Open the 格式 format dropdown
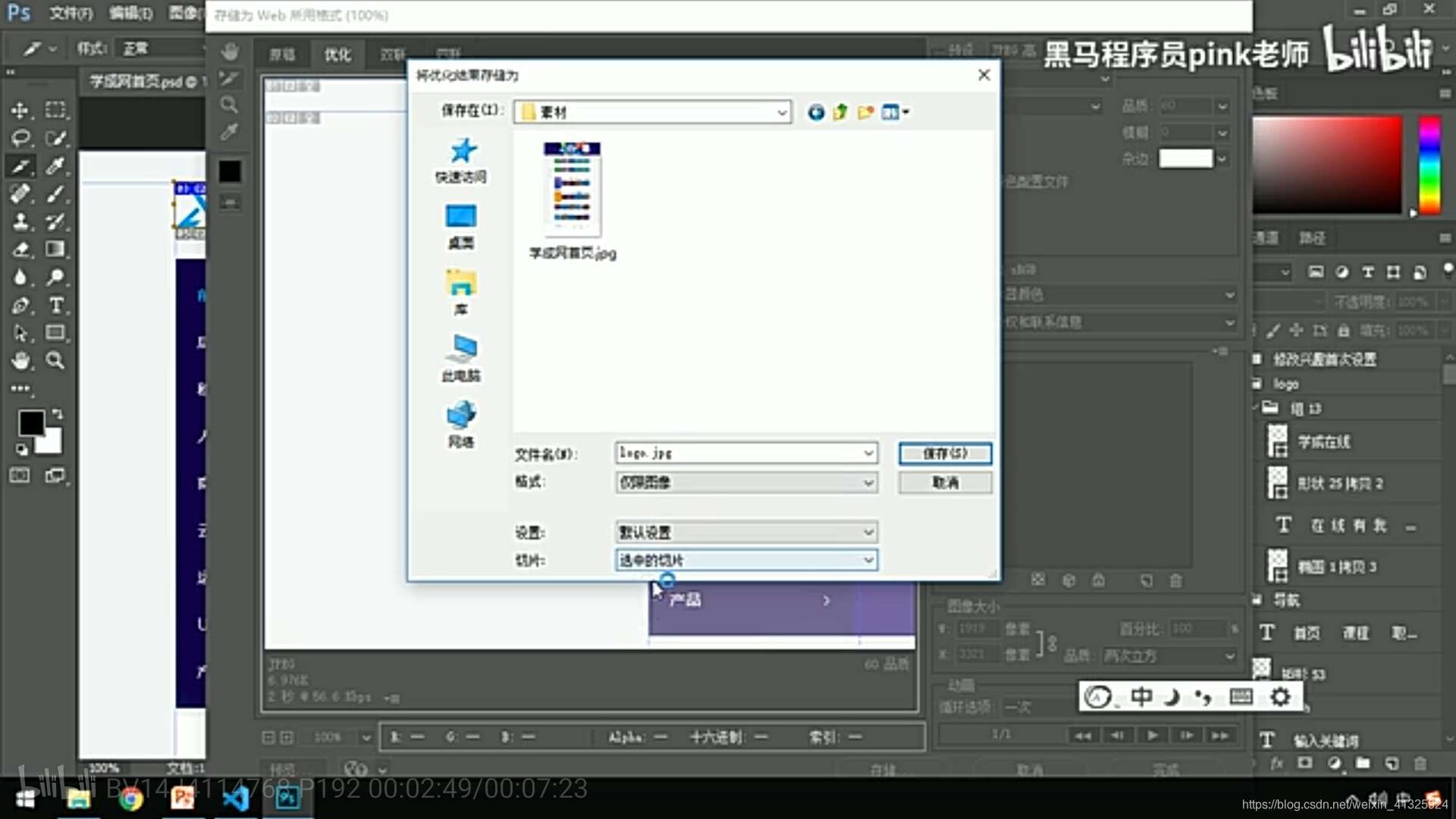 coord(868,482)
